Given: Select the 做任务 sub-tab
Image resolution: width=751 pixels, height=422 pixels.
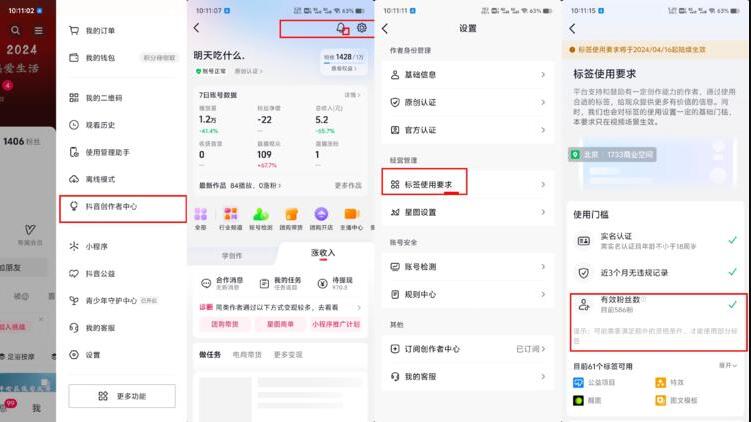Looking at the screenshot, I should point(210,355).
